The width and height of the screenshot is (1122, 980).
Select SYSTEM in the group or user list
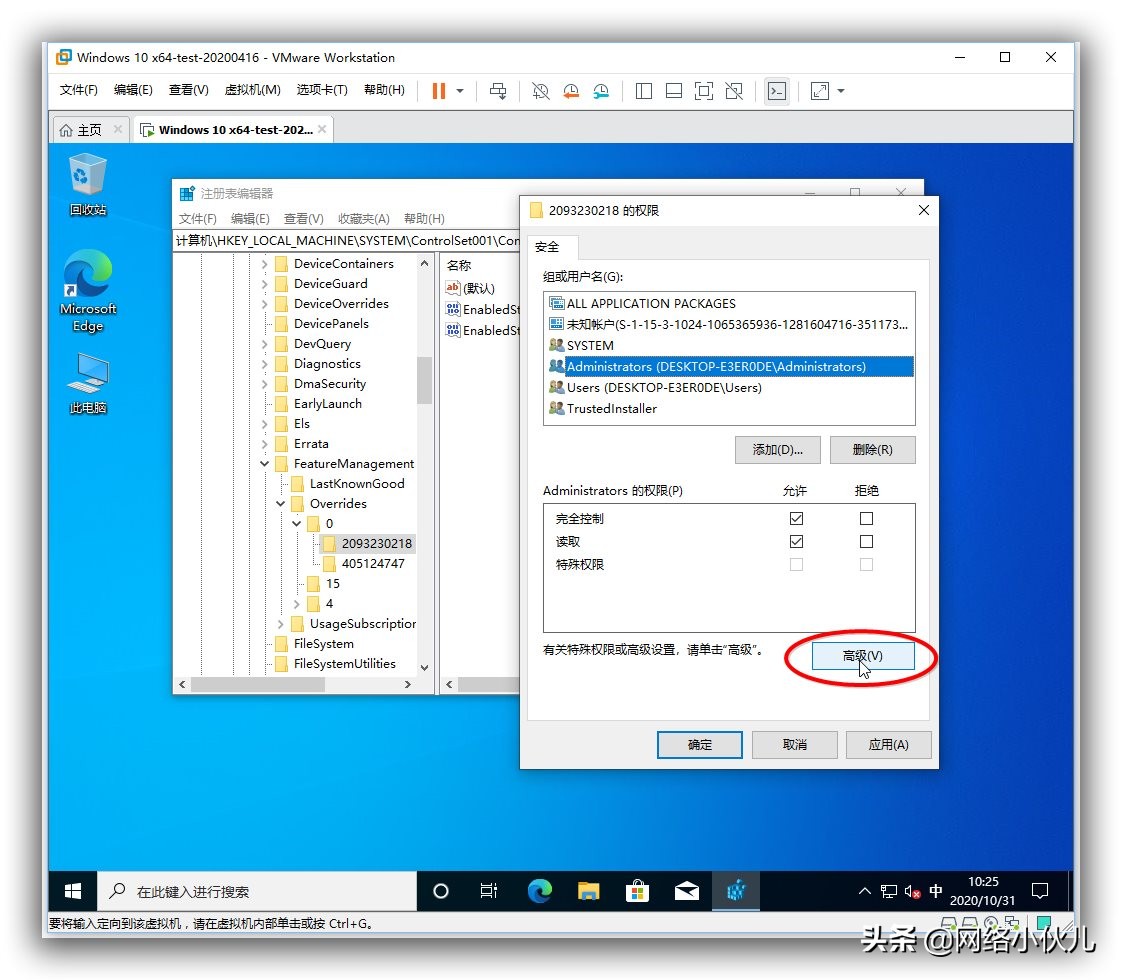[588, 345]
